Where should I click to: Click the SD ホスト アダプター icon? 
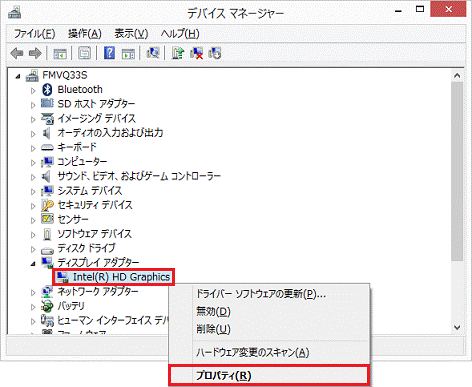pyautogui.click(x=47, y=103)
